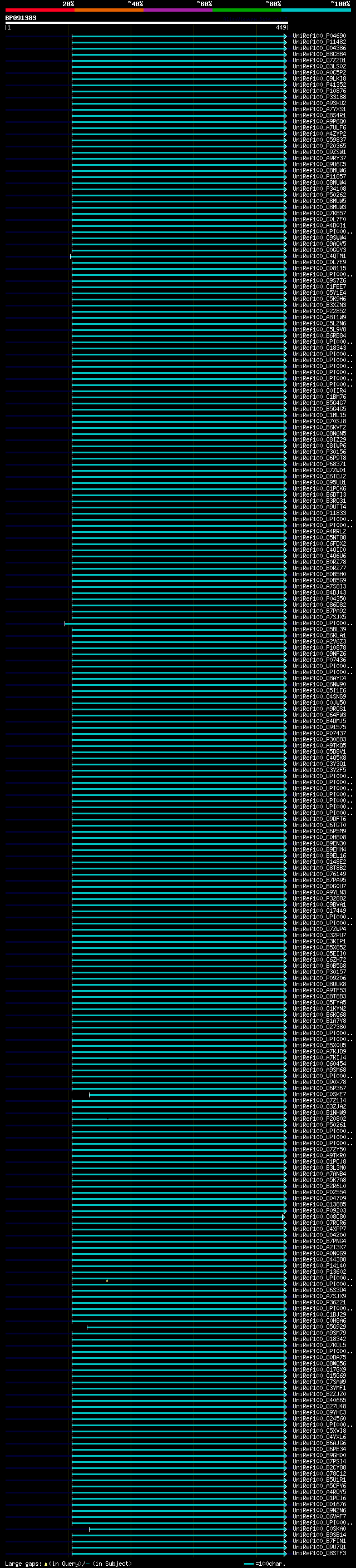Pick the UniRef100_Q9ZSW1 label
Viewport: 356px width, 1568px height.
(319, 152)
